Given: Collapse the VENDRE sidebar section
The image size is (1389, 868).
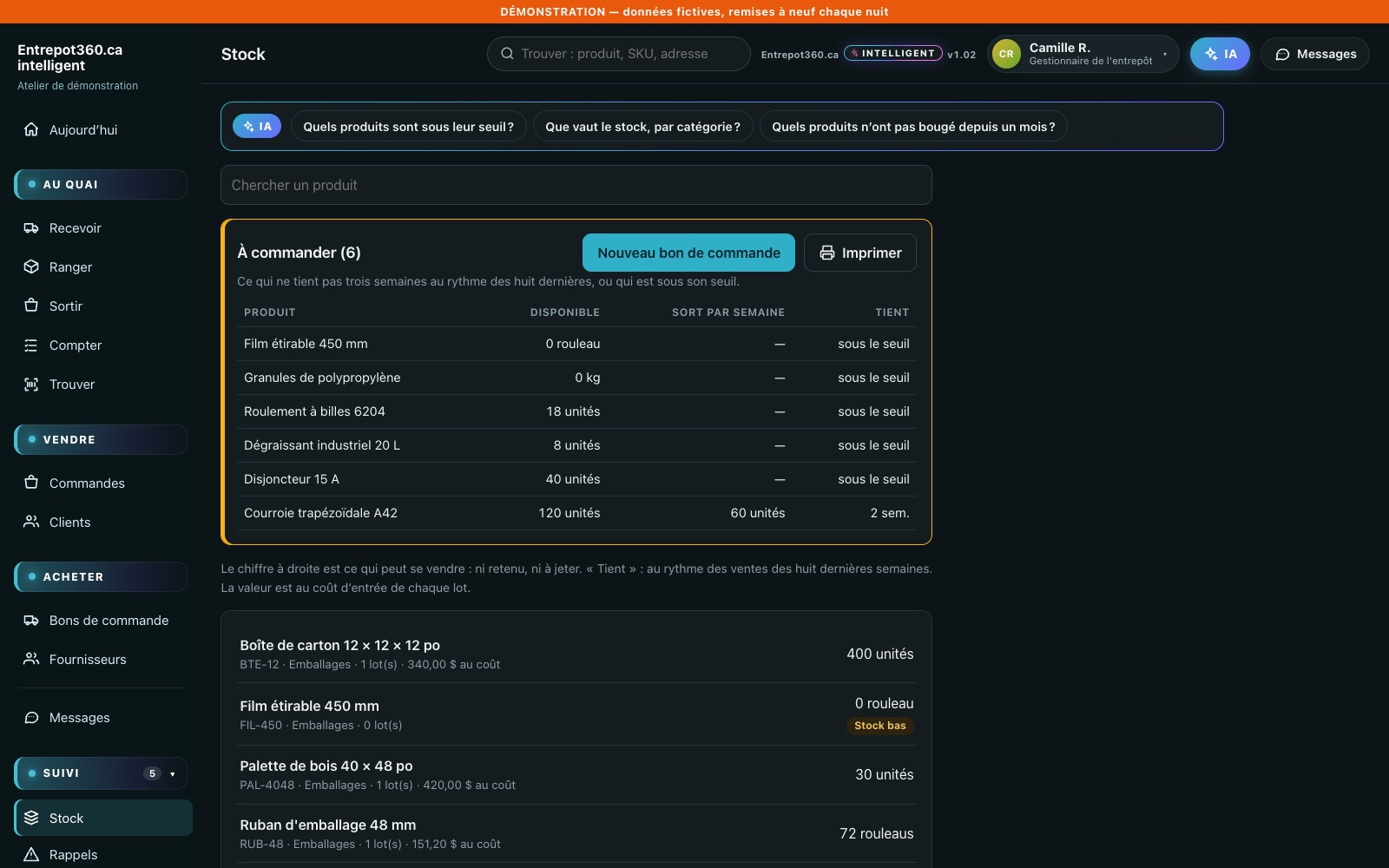Looking at the screenshot, I should click(101, 439).
